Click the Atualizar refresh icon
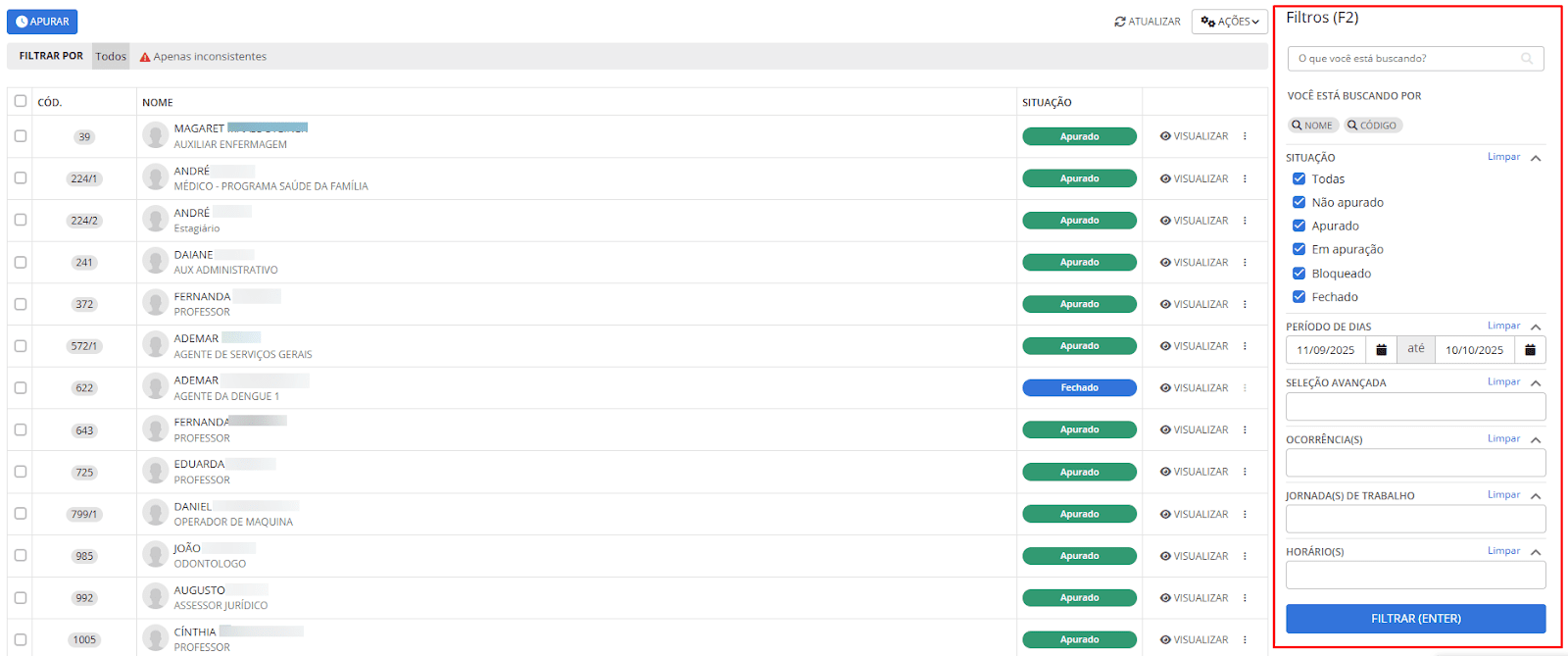1568x656 pixels. click(1120, 22)
